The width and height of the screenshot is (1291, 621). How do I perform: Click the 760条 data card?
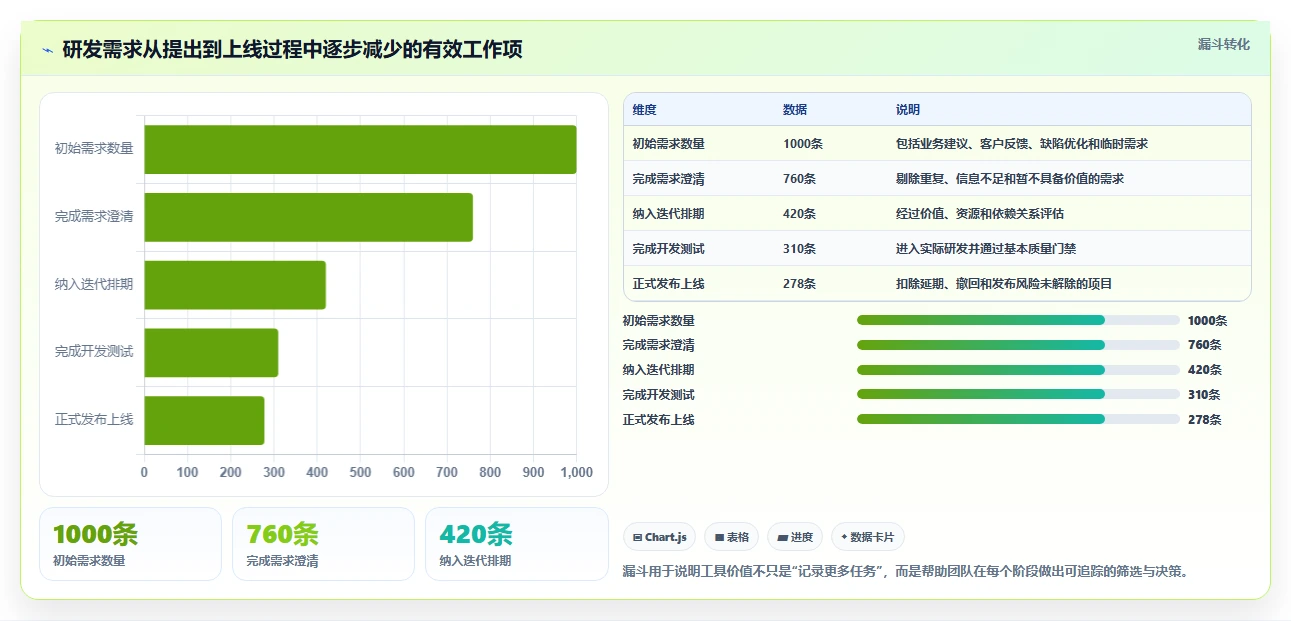tap(323, 544)
